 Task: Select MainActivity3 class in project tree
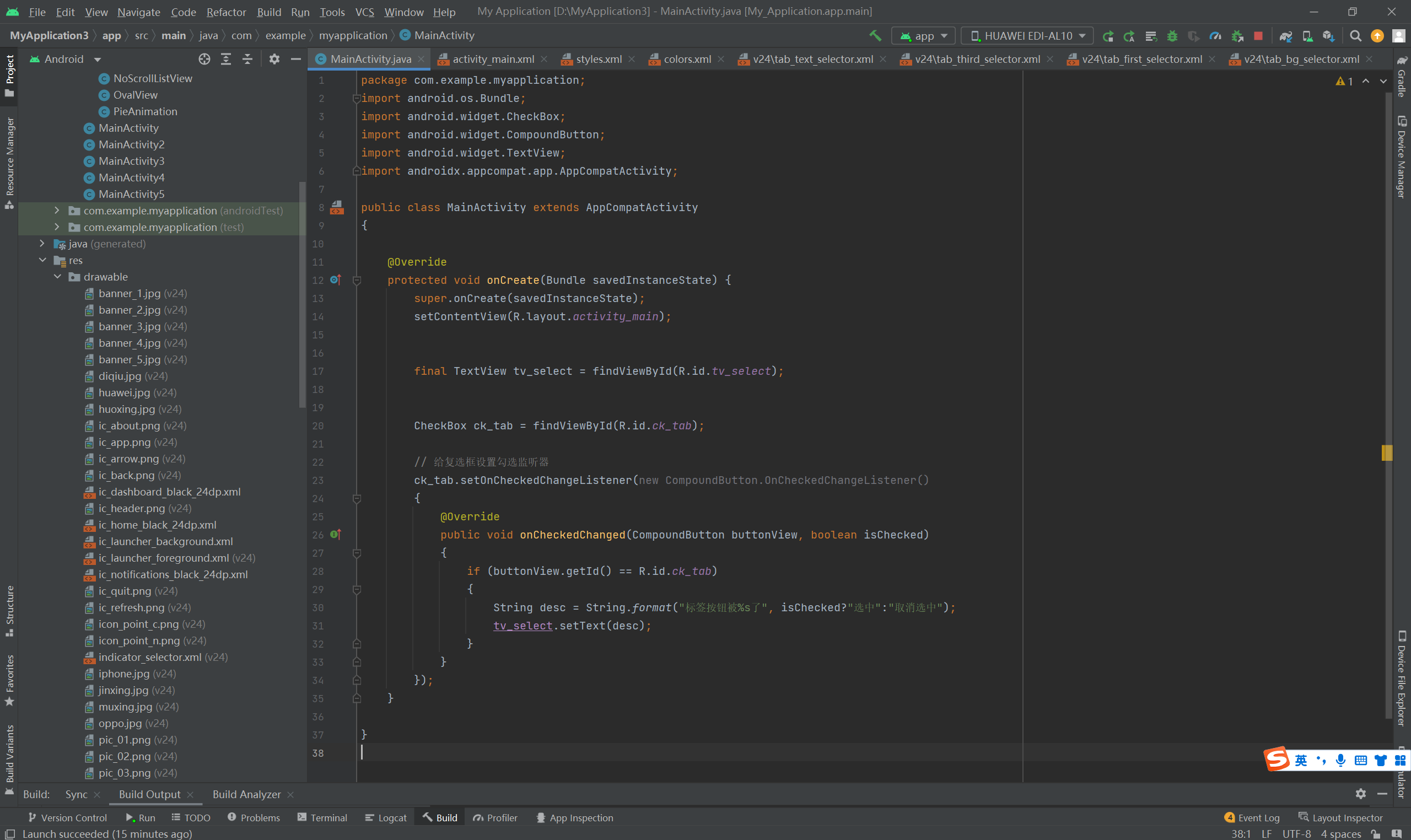131,161
